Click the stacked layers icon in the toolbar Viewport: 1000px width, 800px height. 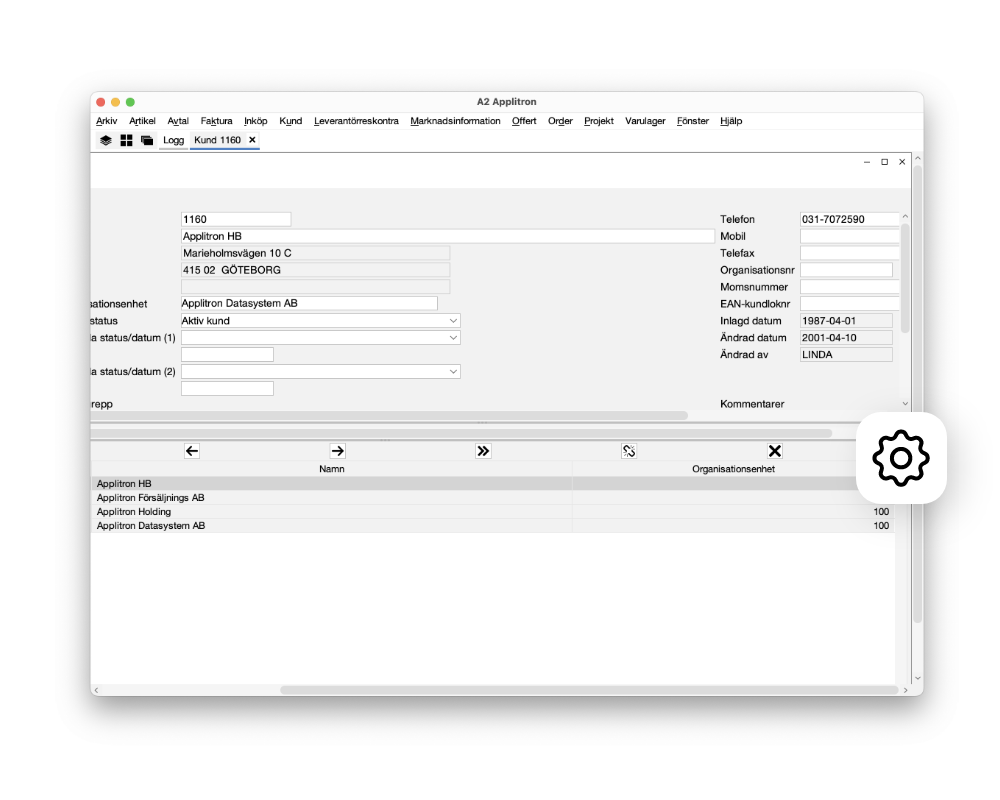coord(106,140)
